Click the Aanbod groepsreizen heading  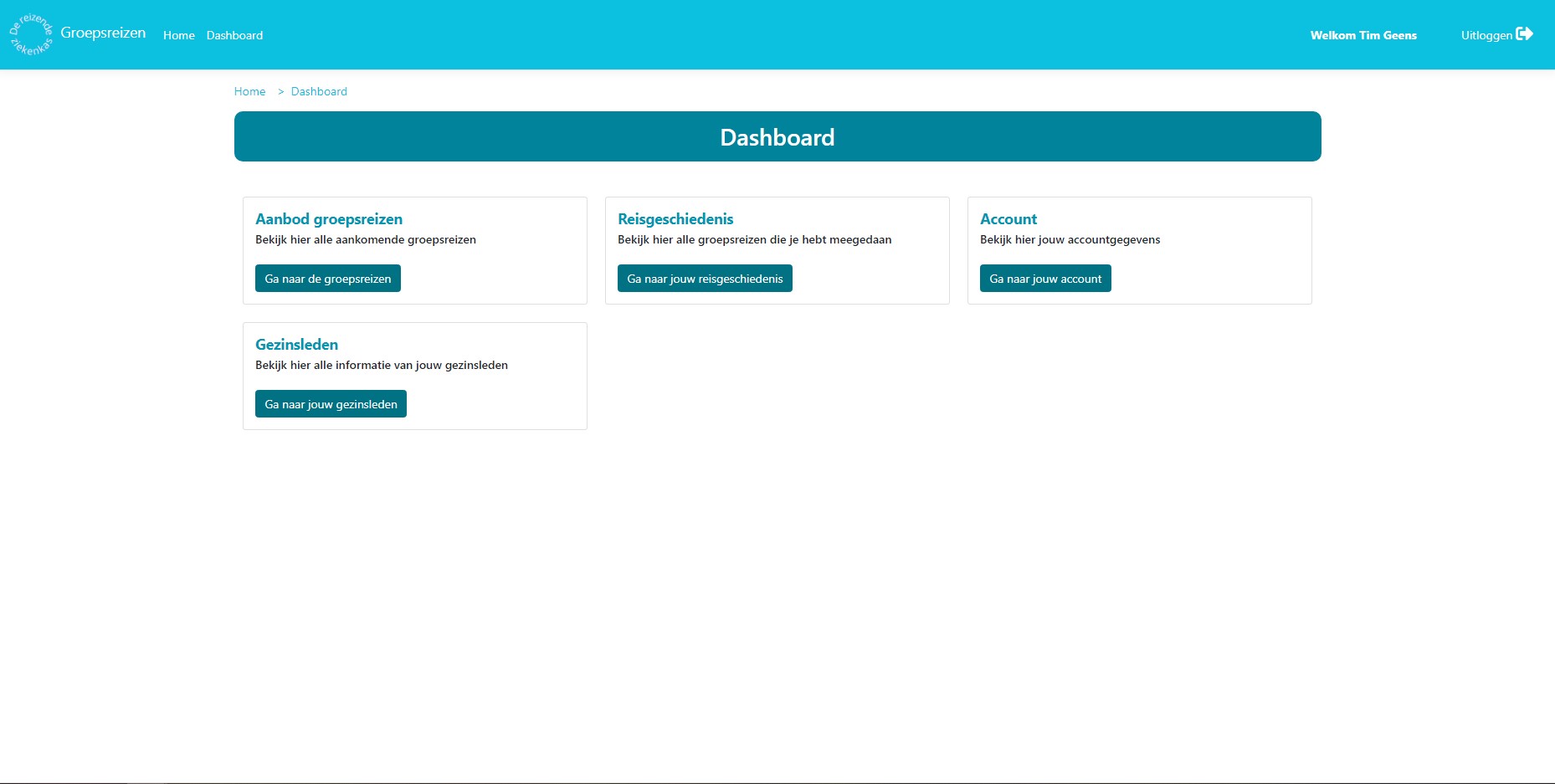click(x=329, y=218)
